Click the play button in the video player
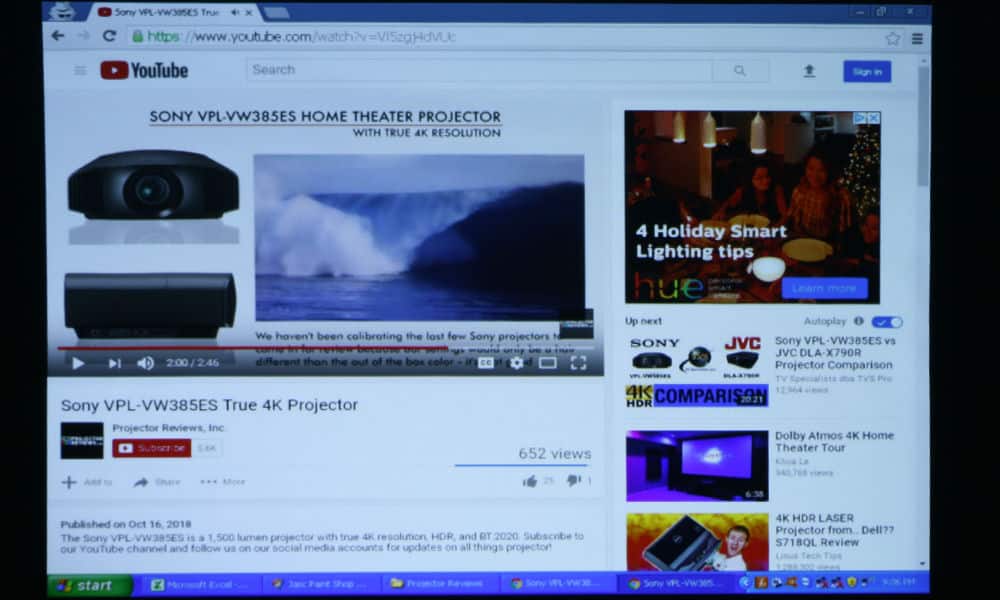This screenshot has width=1000, height=600. pos(78,363)
